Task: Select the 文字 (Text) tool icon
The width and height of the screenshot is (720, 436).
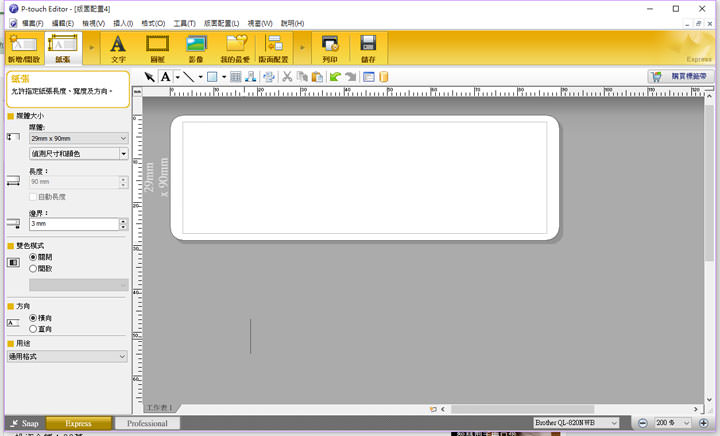Action: pos(118,46)
